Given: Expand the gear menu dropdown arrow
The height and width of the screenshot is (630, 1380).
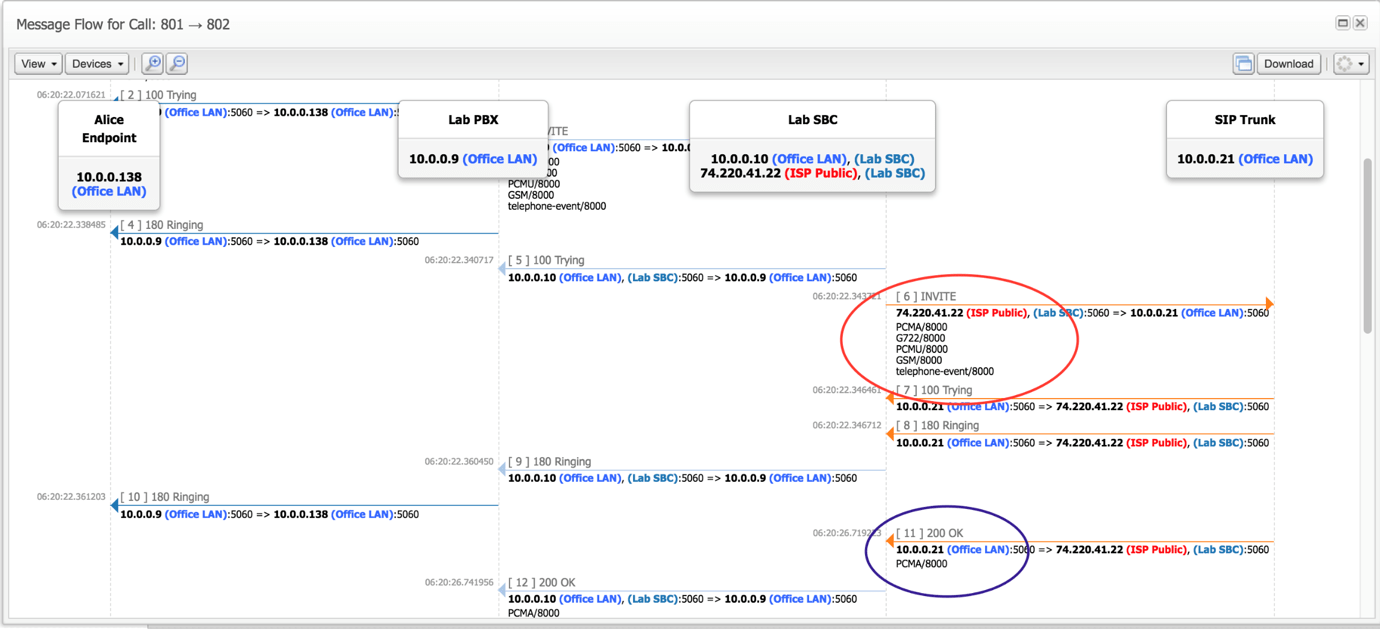Looking at the screenshot, I should [x=1359, y=62].
